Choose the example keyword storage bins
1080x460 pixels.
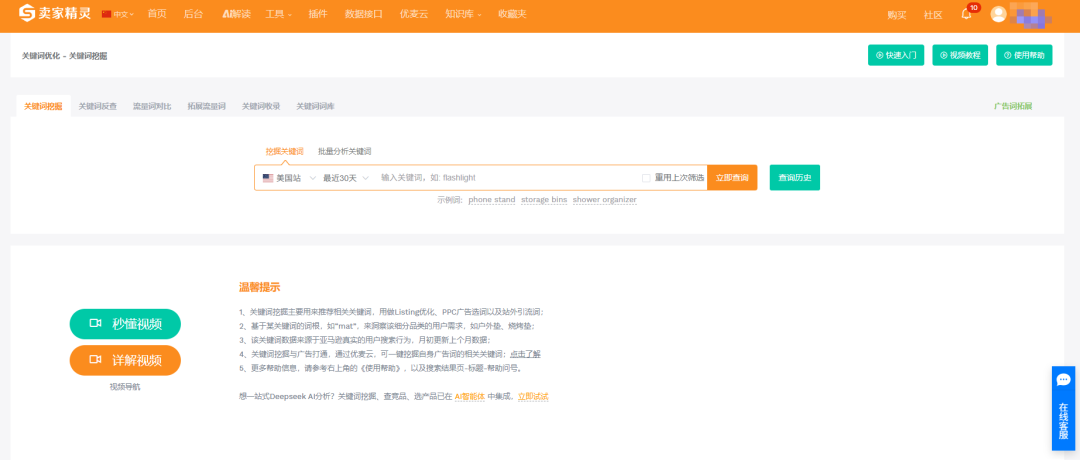tap(544, 200)
